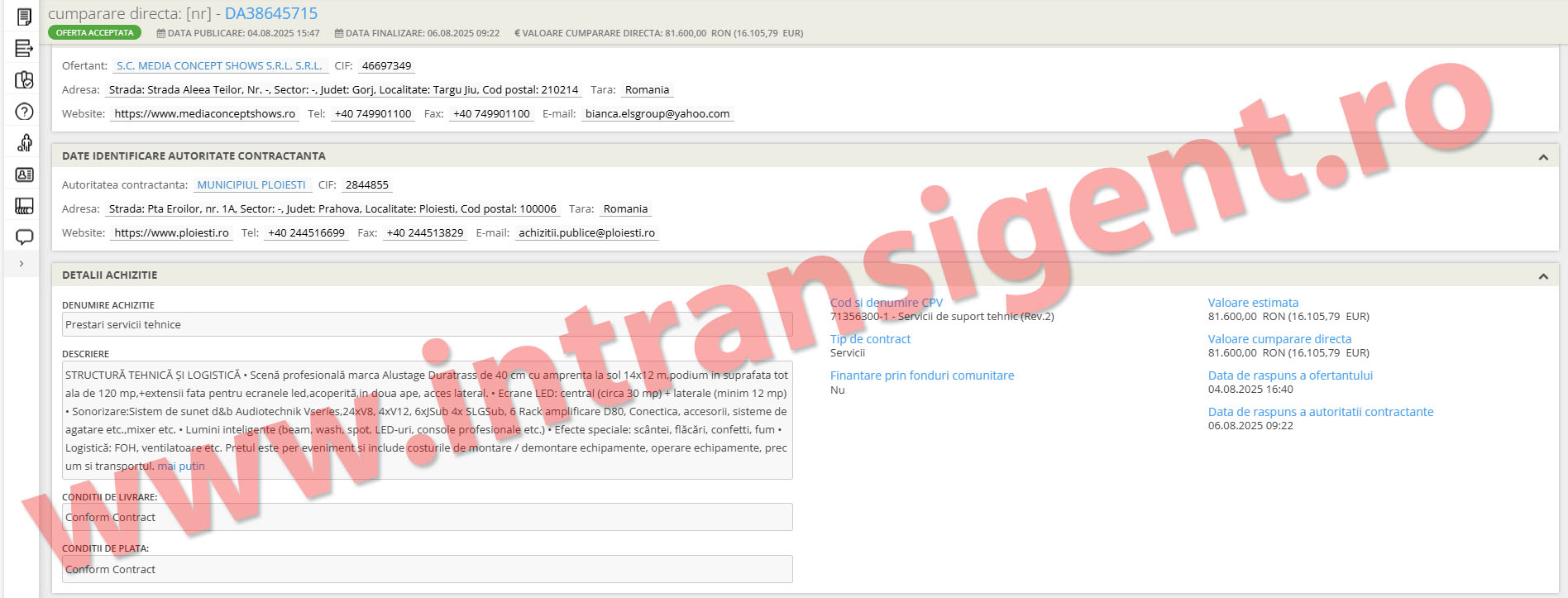Click the OFERTA ACCEPTATA status badge
Viewport: 1568px width, 598px height.
click(x=94, y=33)
